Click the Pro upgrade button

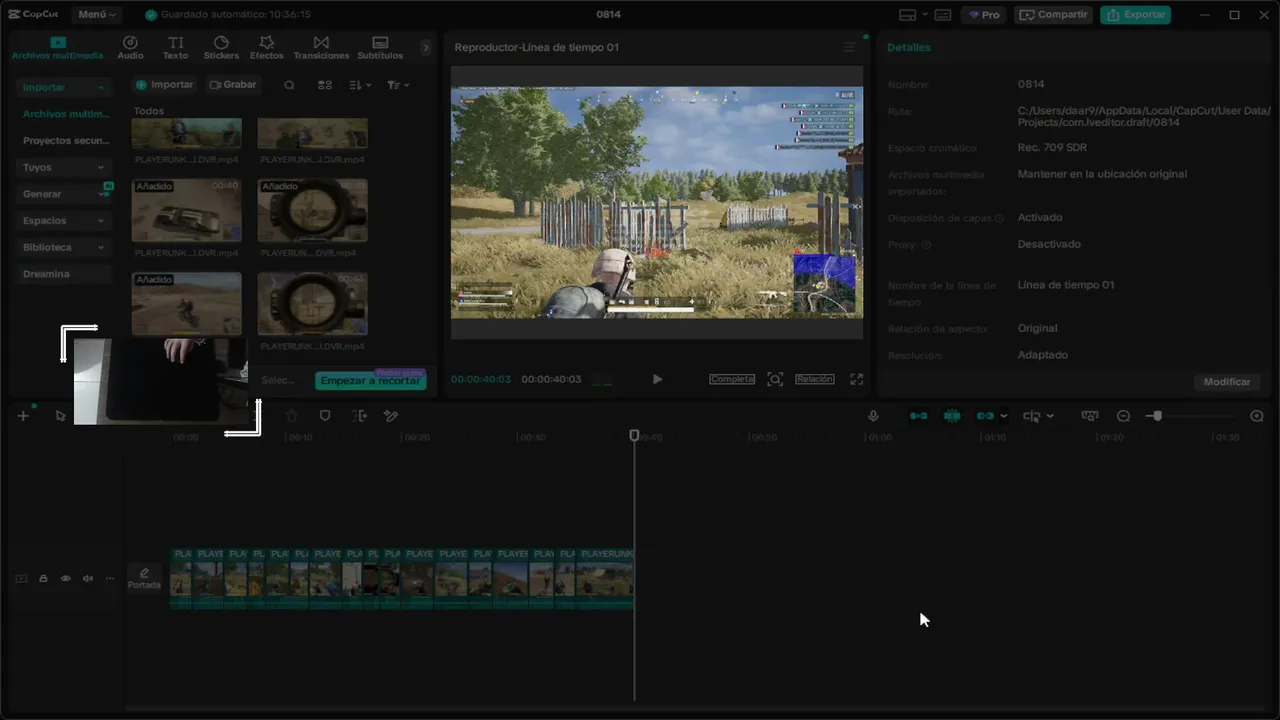coord(984,15)
